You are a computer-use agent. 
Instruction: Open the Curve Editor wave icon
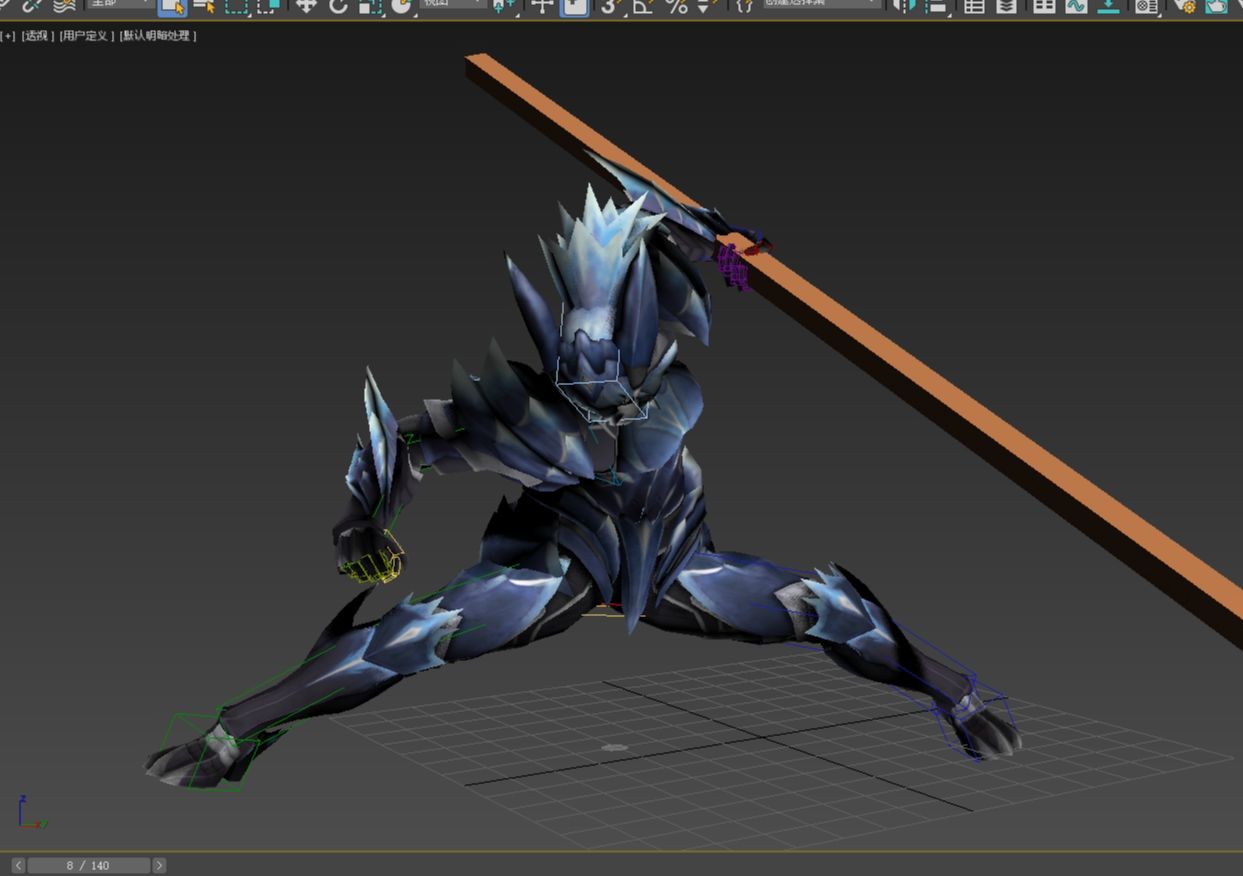pyautogui.click(x=1076, y=6)
